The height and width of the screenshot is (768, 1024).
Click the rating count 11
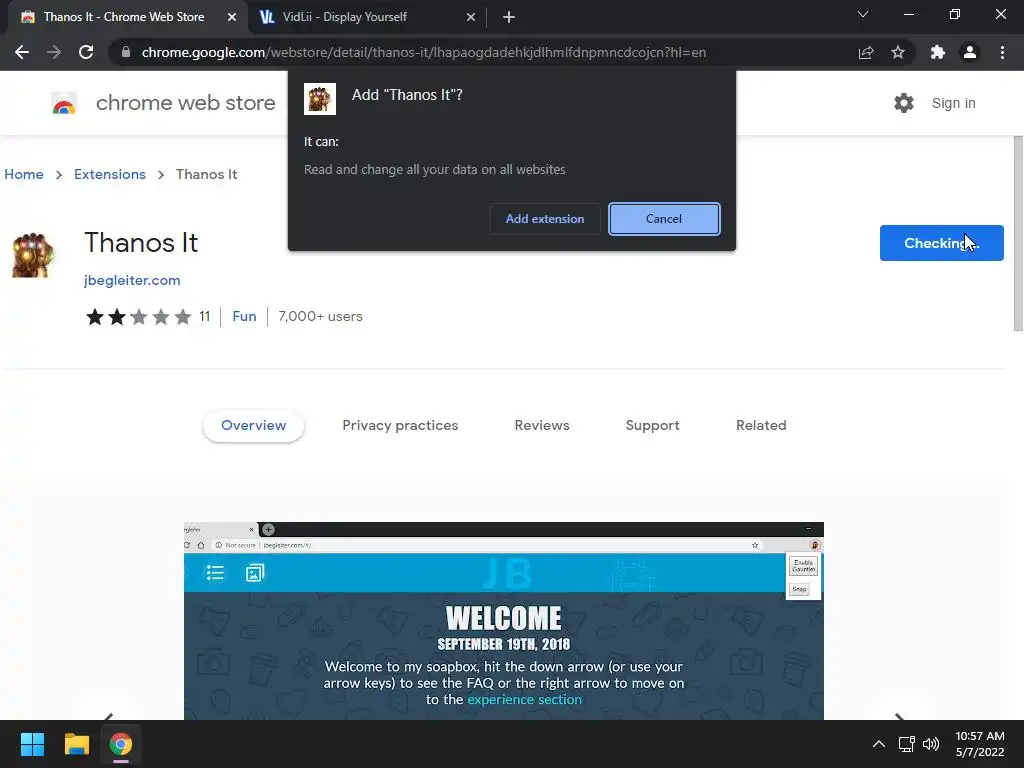click(x=204, y=317)
